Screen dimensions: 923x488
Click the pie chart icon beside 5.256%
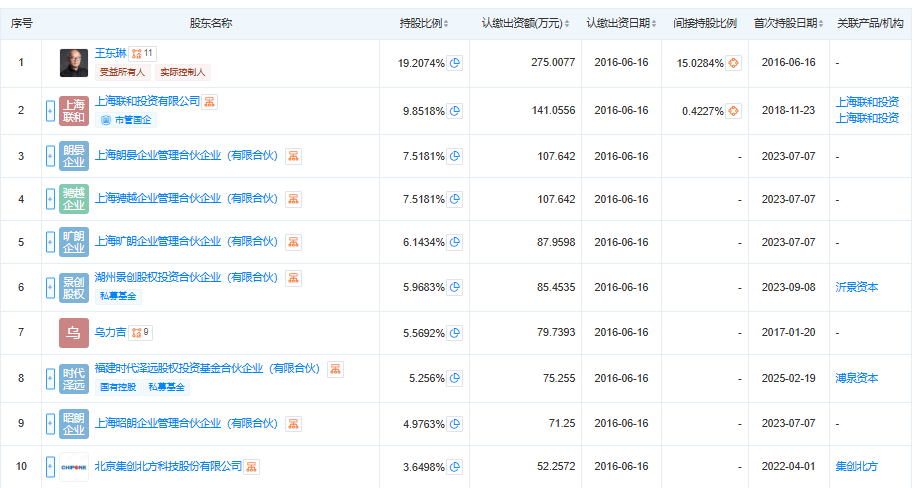point(455,379)
